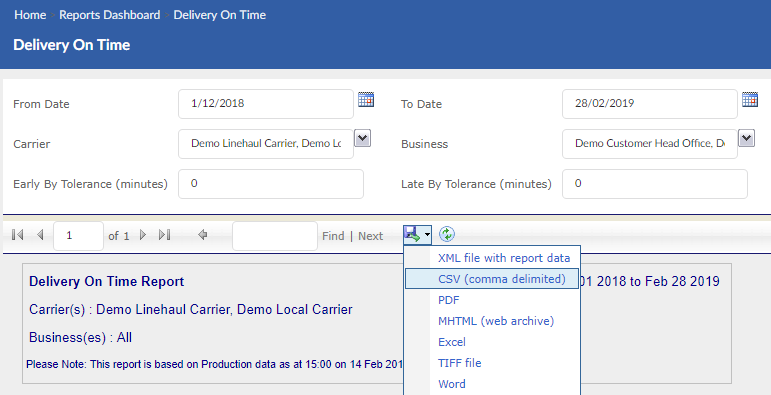771x395 pixels.
Task: Expand the Business dropdown list
Action: (x=746, y=139)
